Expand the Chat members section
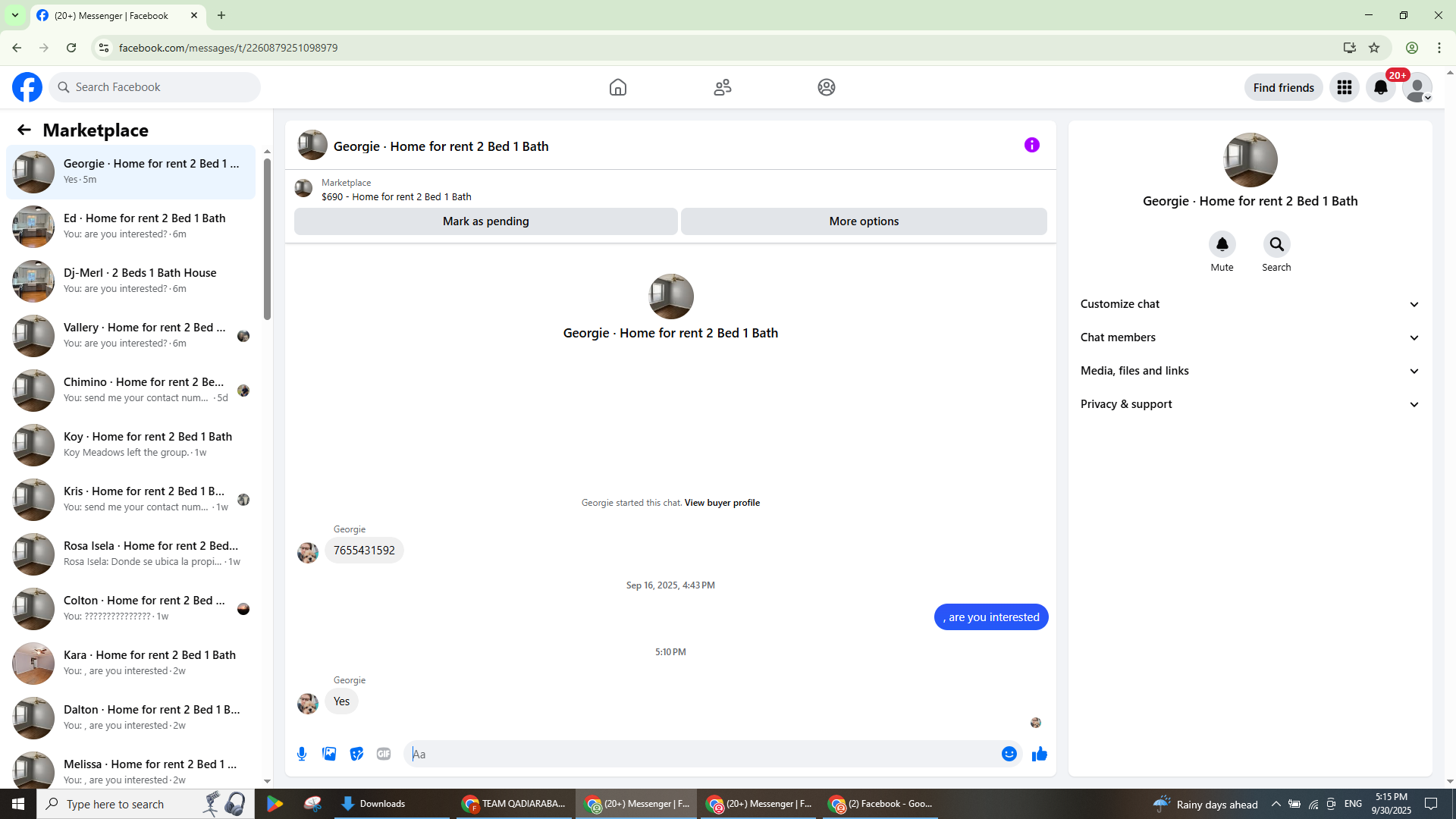The width and height of the screenshot is (1456, 819). (1250, 337)
